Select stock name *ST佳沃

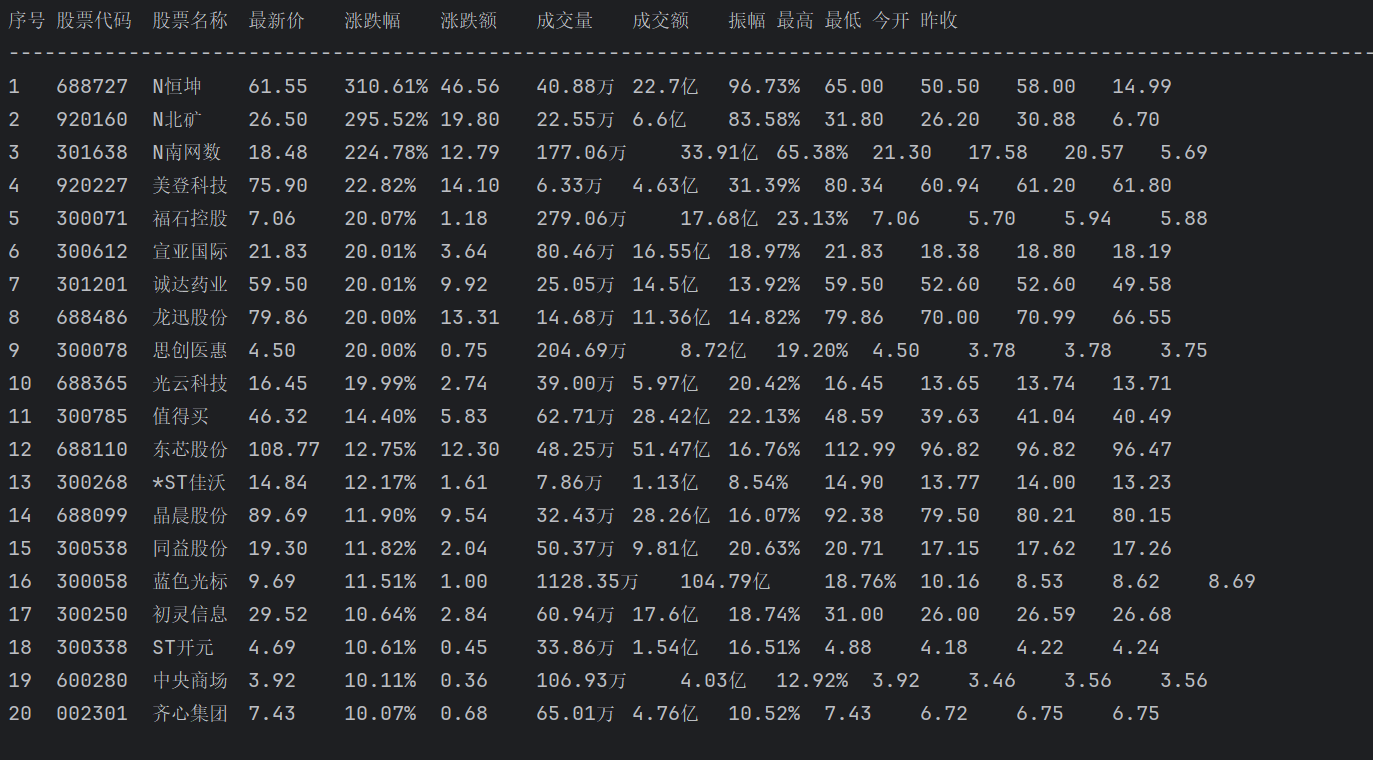pyautogui.click(x=189, y=483)
